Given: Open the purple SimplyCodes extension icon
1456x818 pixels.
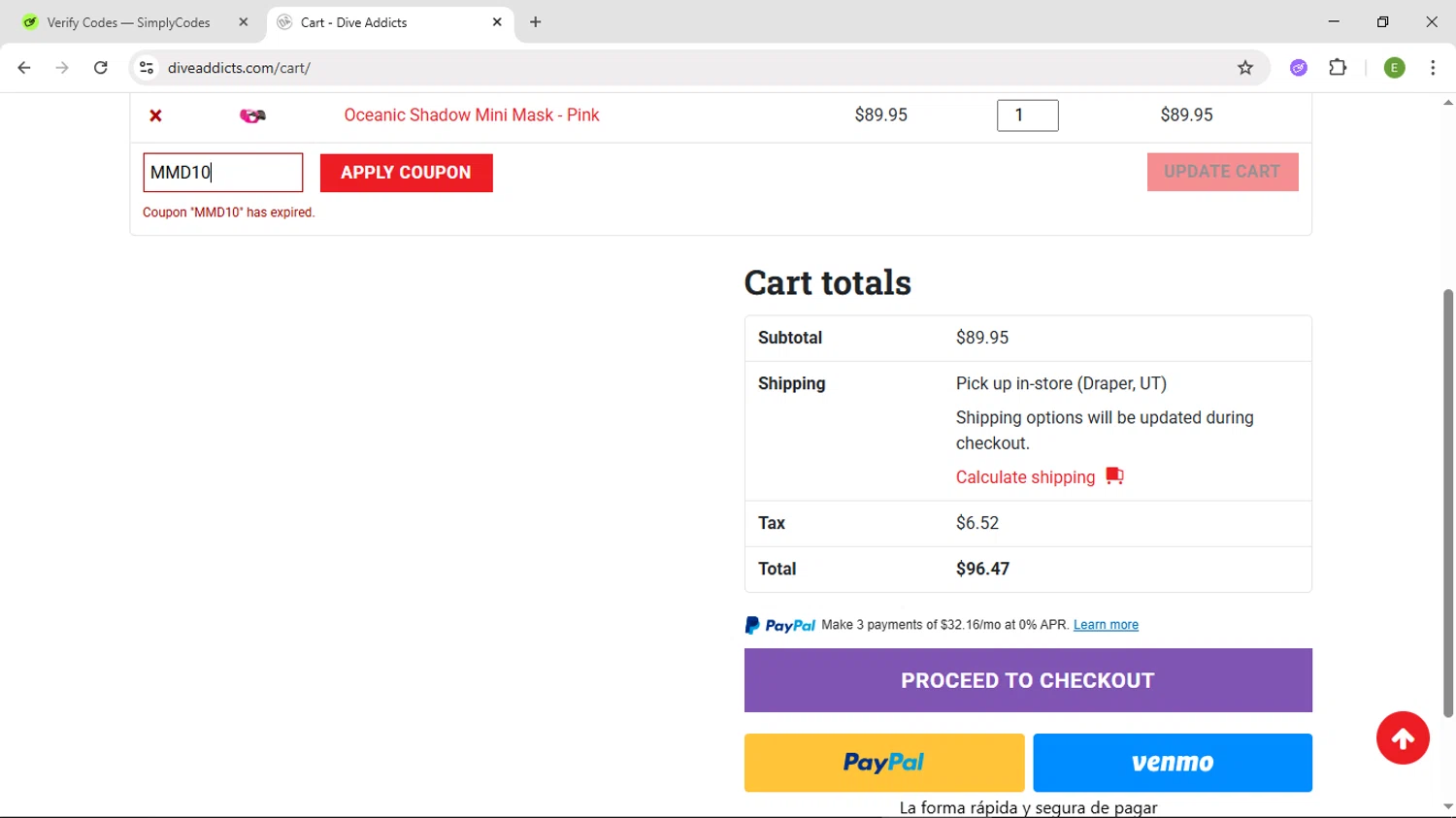Looking at the screenshot, I should pyautogui.click(x=1299, y=68).
